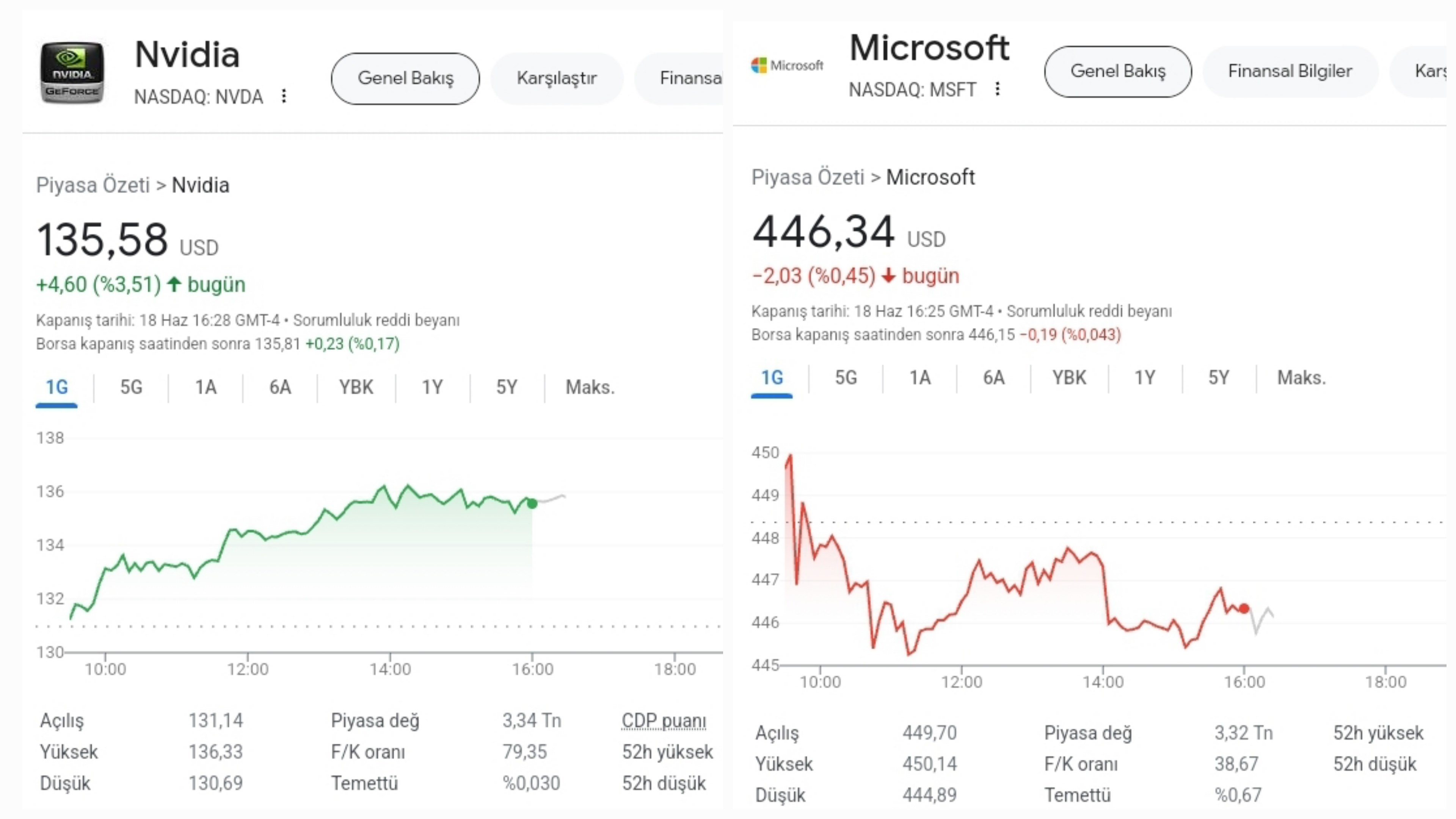Click Microsoft's after-hours change −0,19 (%0,043)
Image resolution: width=1456 pixels, height=819 pixels.
[1070, 334]
